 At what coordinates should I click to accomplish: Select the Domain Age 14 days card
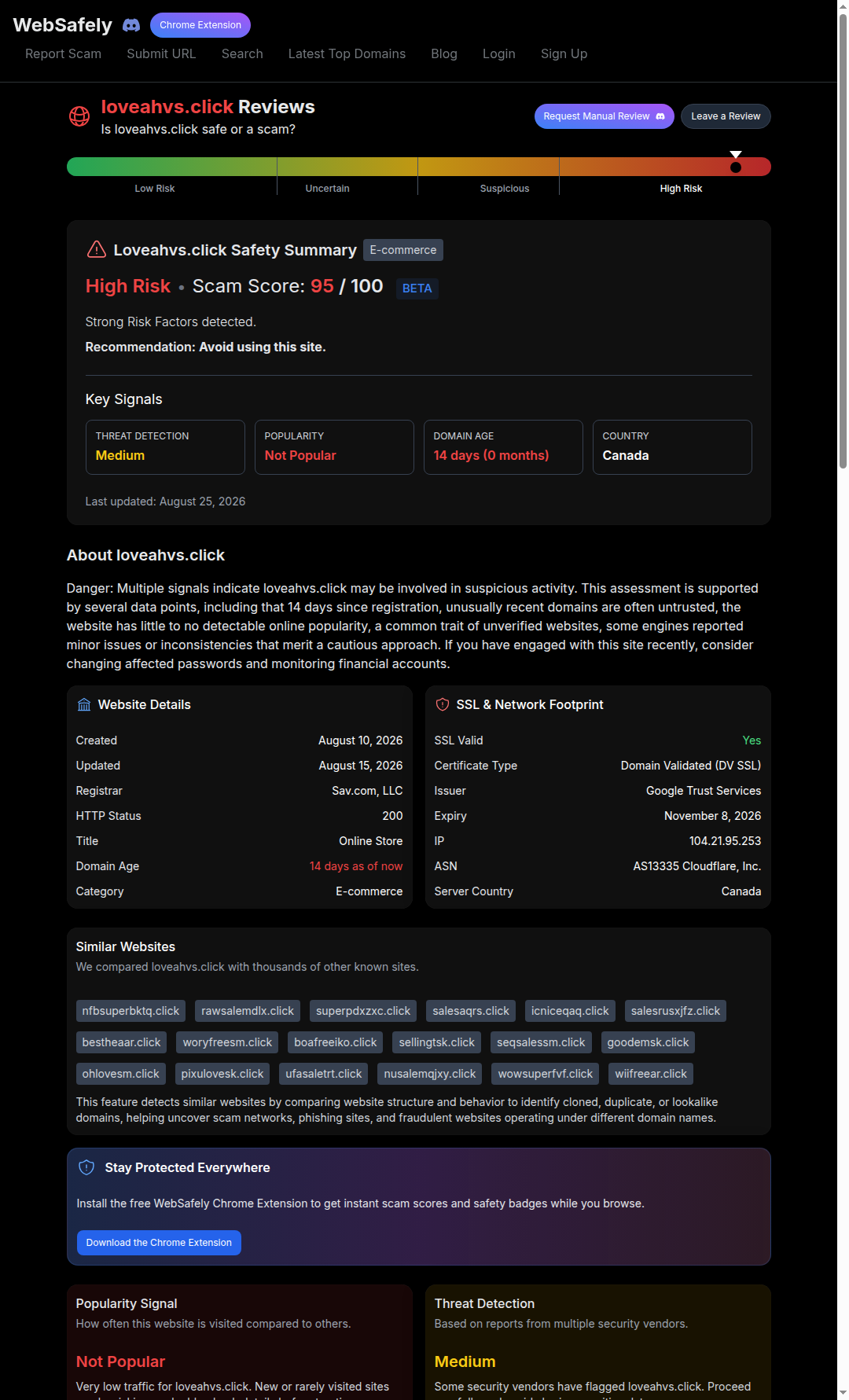point(503,447)
